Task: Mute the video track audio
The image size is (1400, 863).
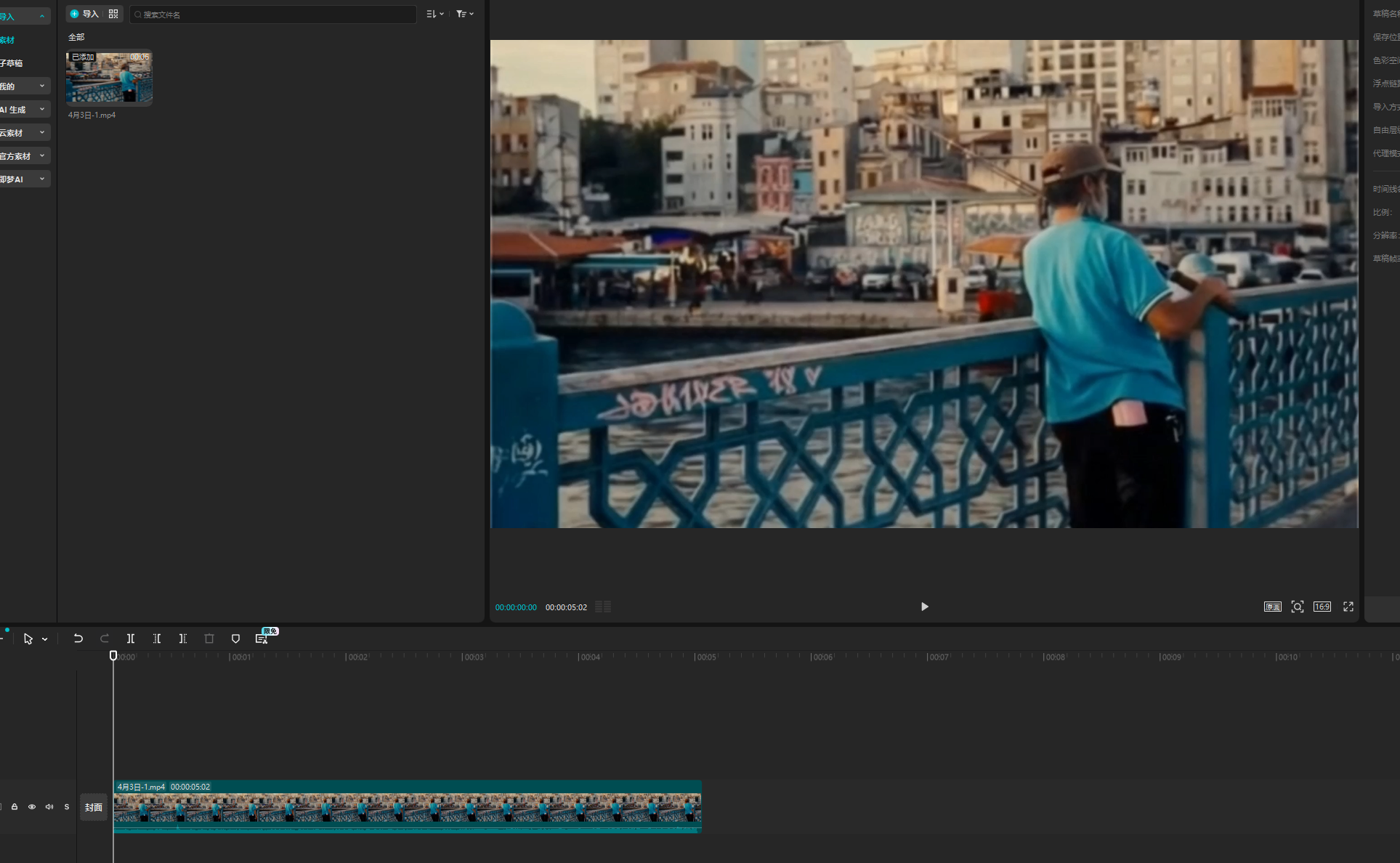Action: pos(49,807)
